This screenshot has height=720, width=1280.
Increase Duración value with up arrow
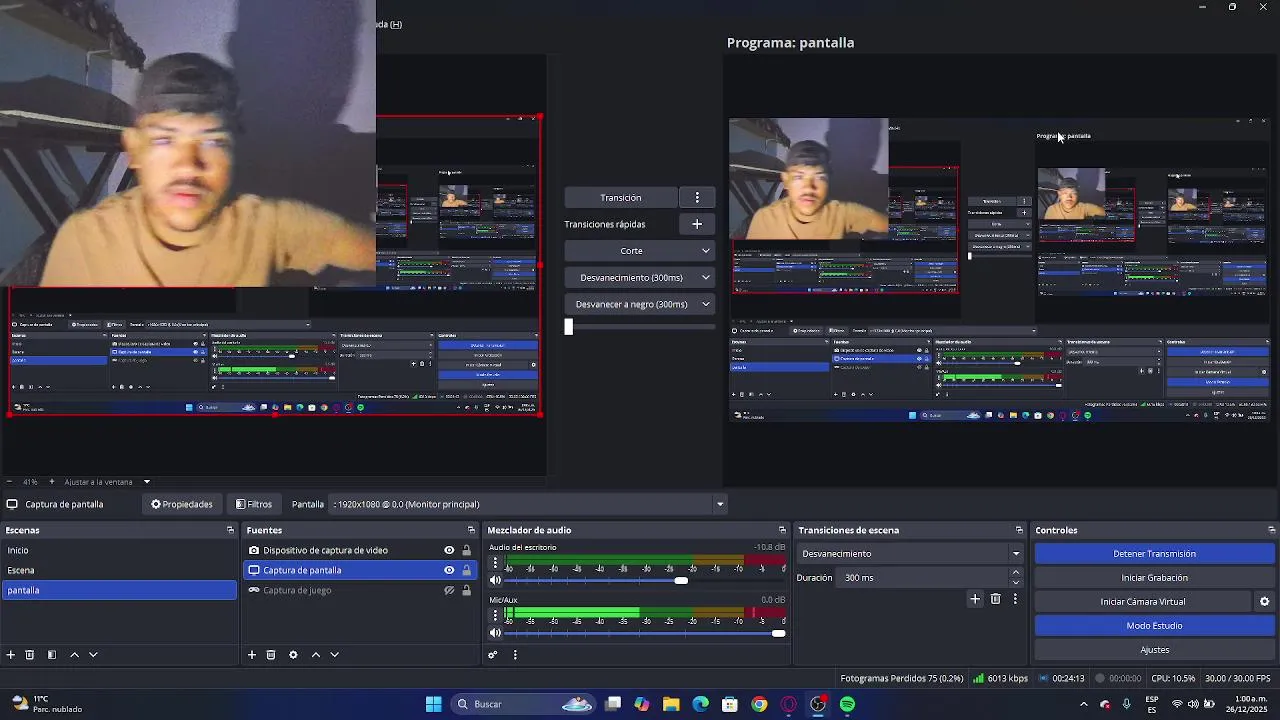[1016, 573]
